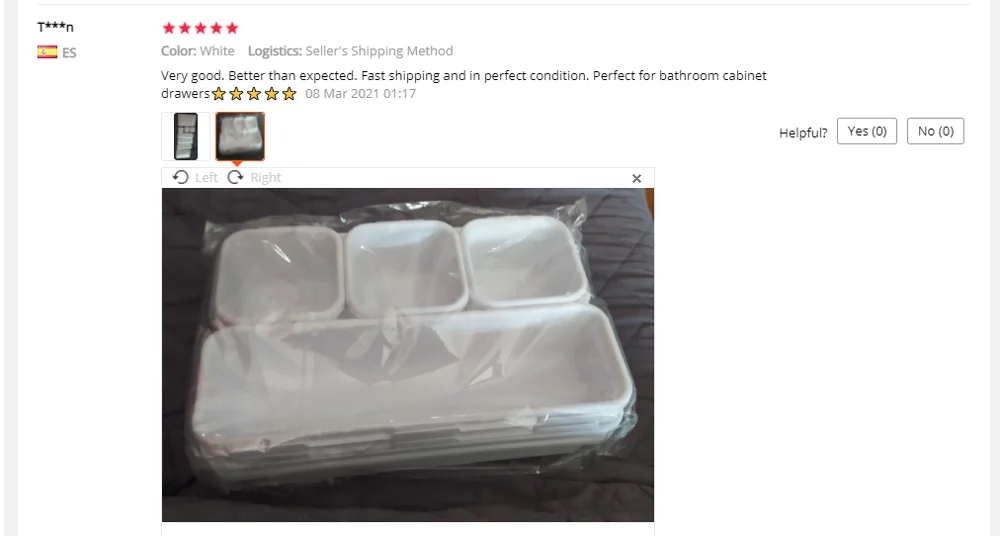
Task: Click the yellow star emojis in review
Action: (x=254, y=94)
